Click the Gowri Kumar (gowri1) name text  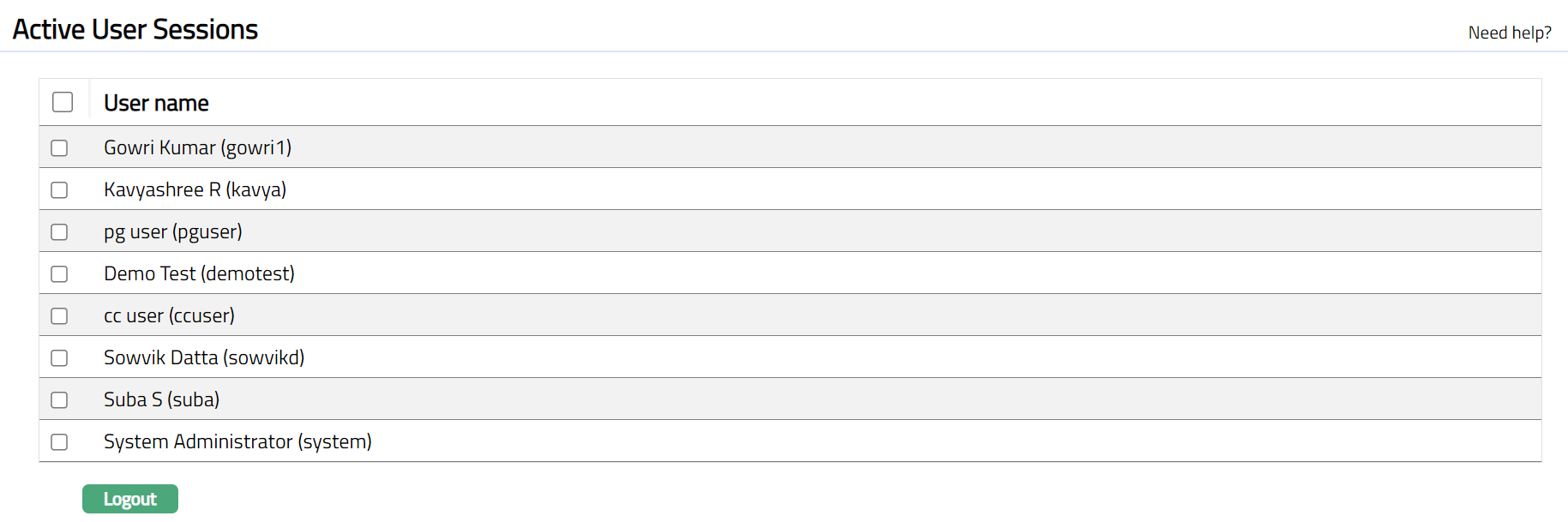coord(197,147)
